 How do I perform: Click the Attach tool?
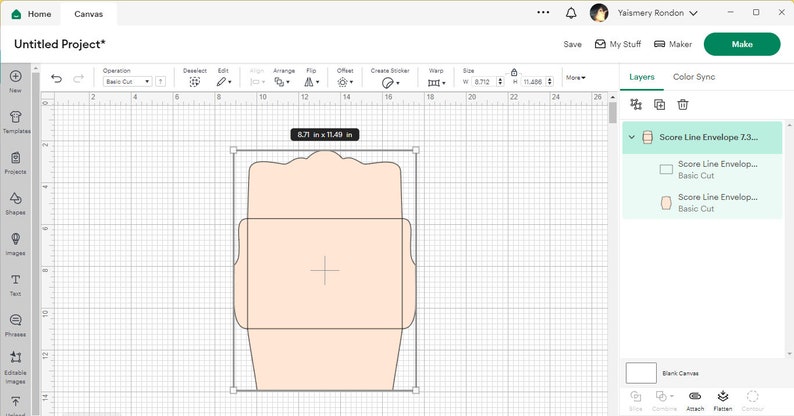(695, 401)
